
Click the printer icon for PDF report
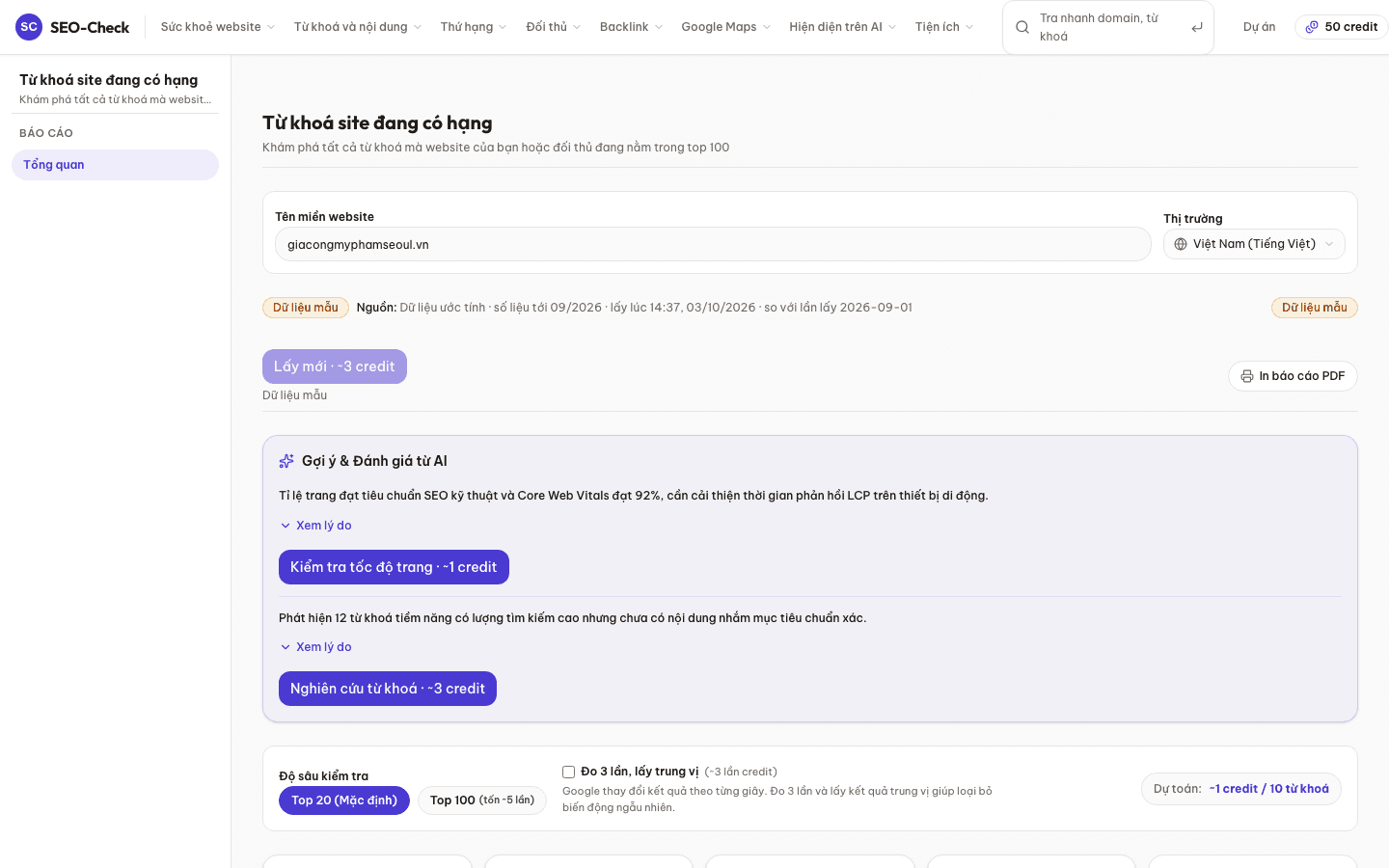tap(1247, 376)
